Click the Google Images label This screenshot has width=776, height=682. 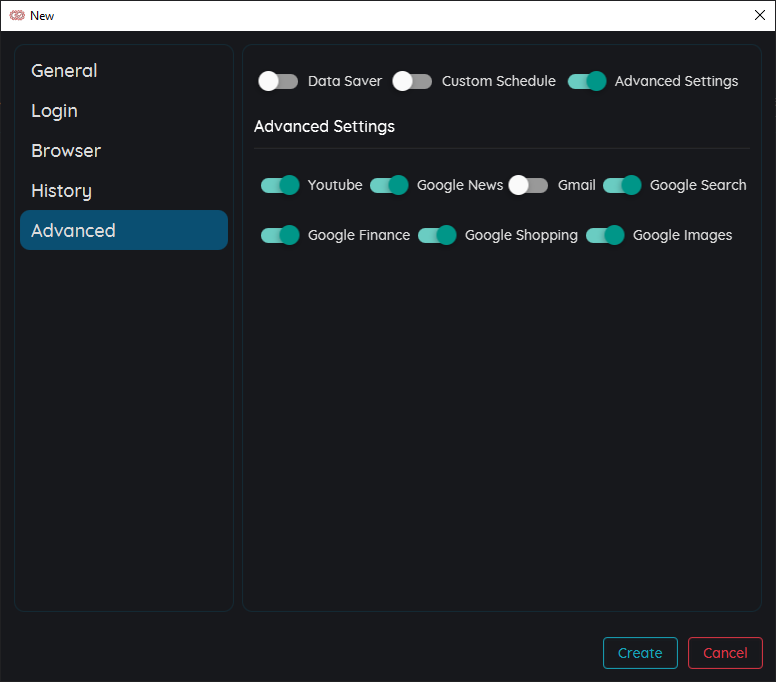(682, 235)
